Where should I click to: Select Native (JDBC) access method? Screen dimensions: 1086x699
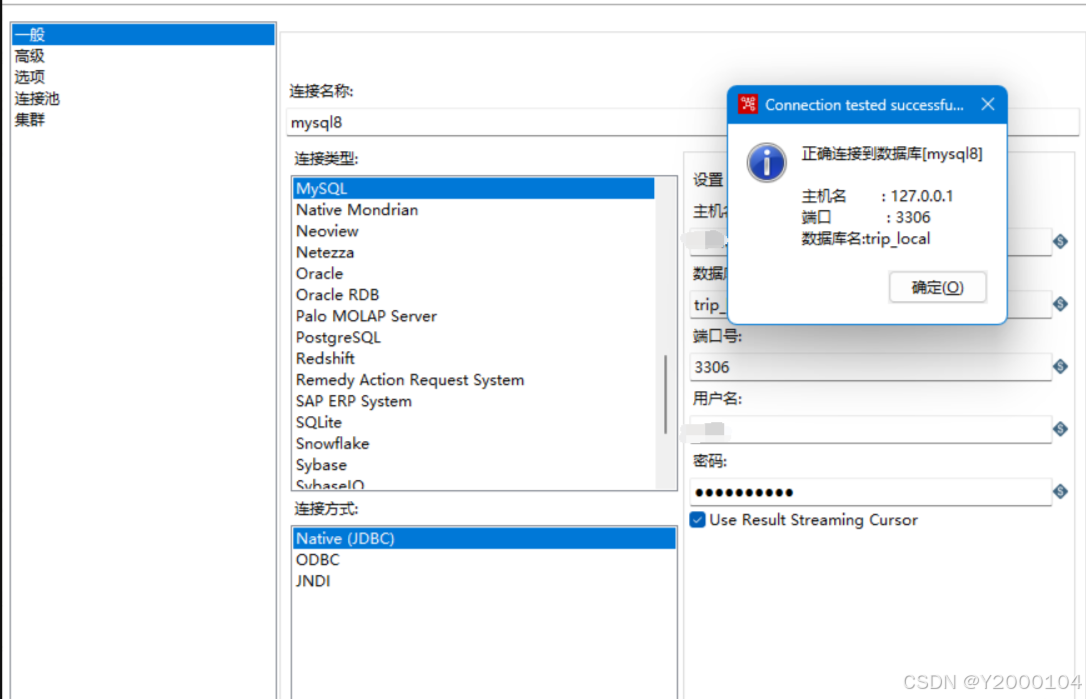click(484, 538)
